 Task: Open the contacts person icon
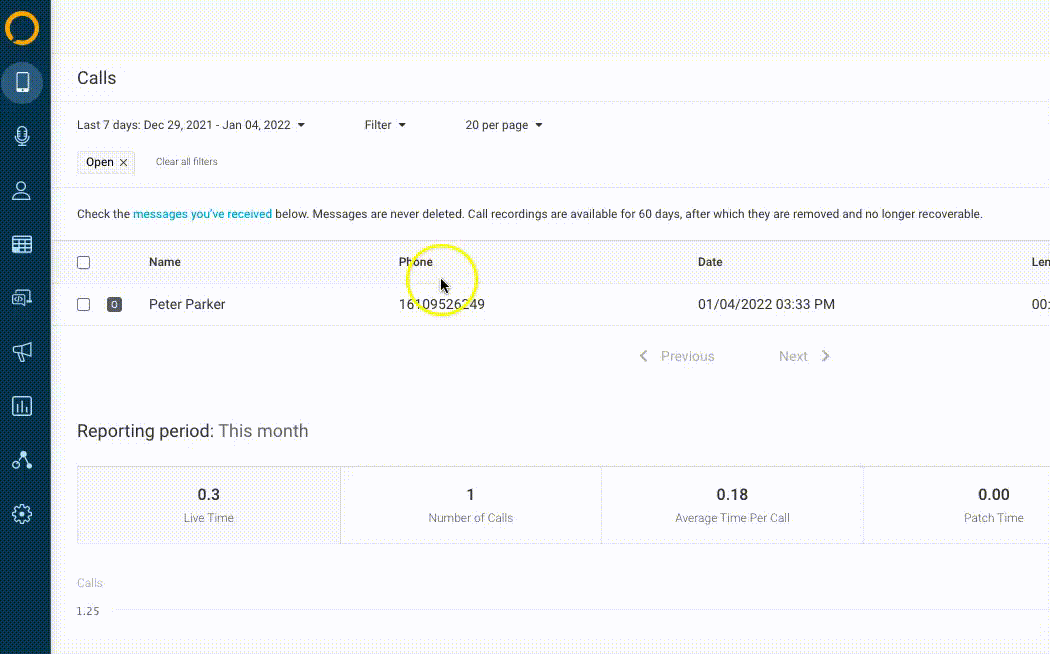(22, 191)
